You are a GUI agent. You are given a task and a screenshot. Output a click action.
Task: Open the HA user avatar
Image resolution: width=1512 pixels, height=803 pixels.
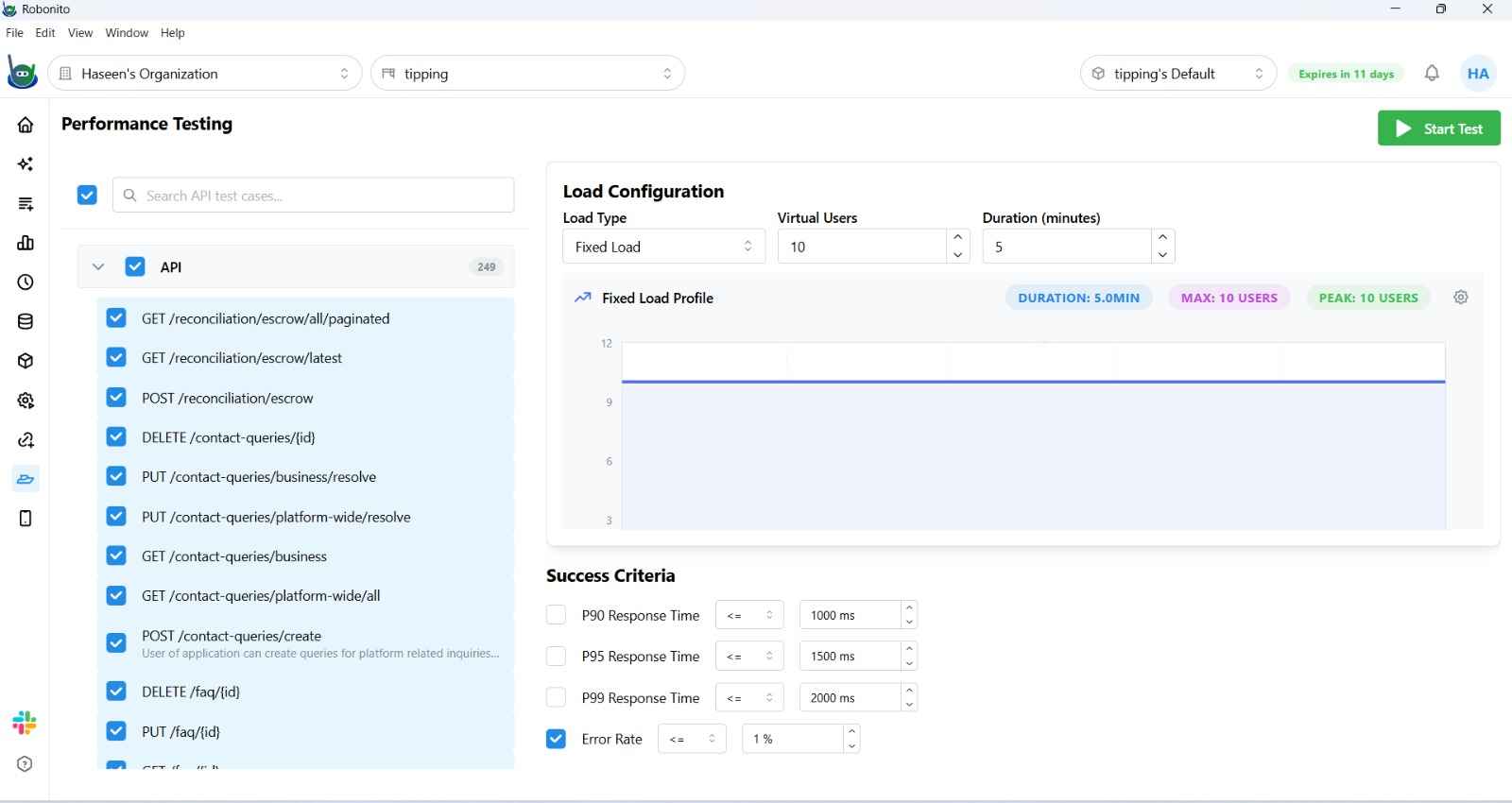click(x=1478, y=73)
